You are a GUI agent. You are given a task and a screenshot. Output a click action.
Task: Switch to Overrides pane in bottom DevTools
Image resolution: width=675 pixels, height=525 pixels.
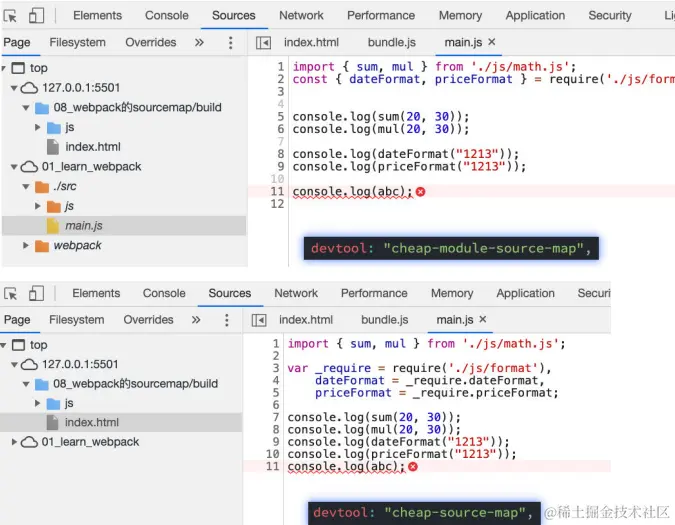tap(149, 320)
